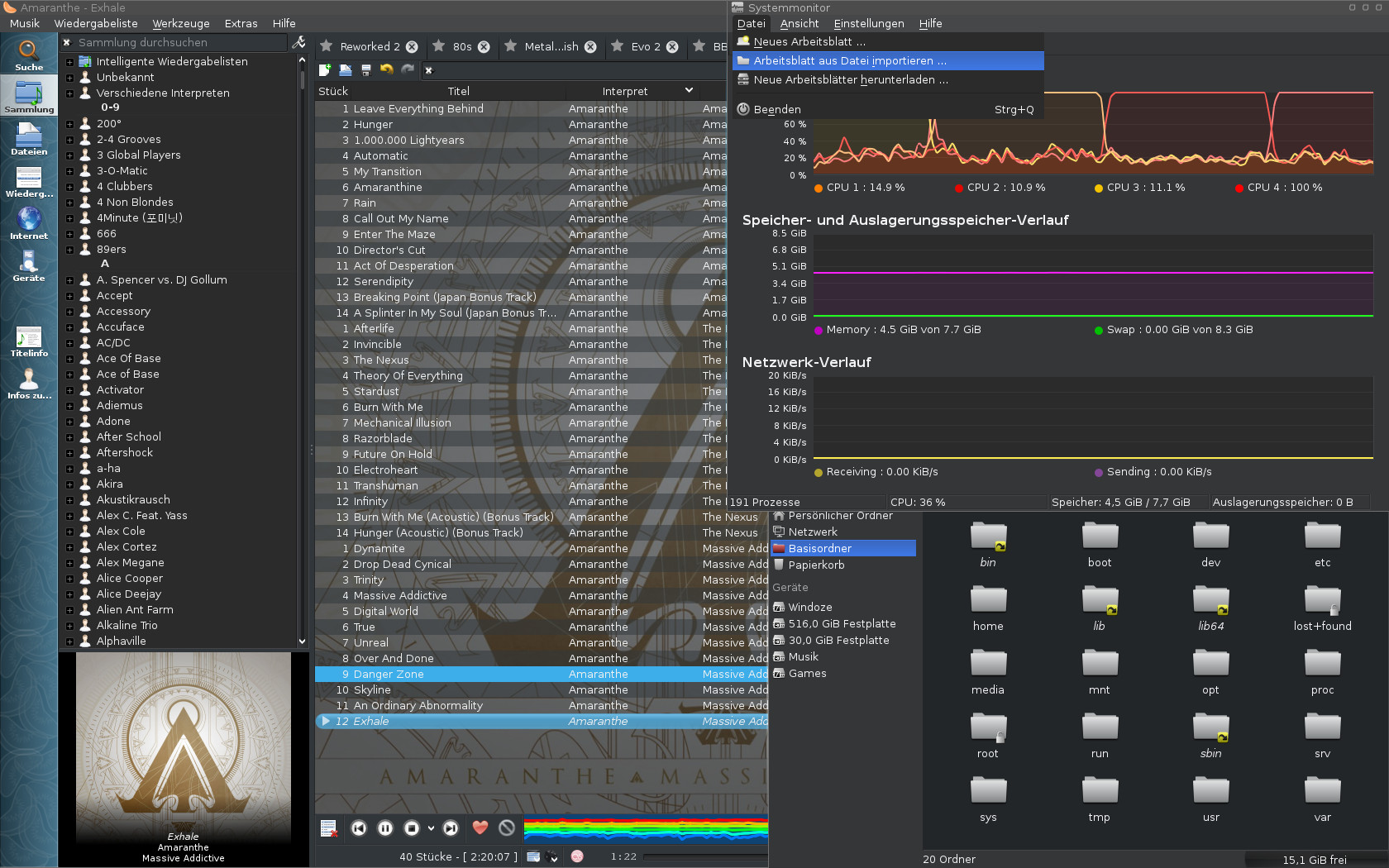Skip to the next track

click(451, 827)
